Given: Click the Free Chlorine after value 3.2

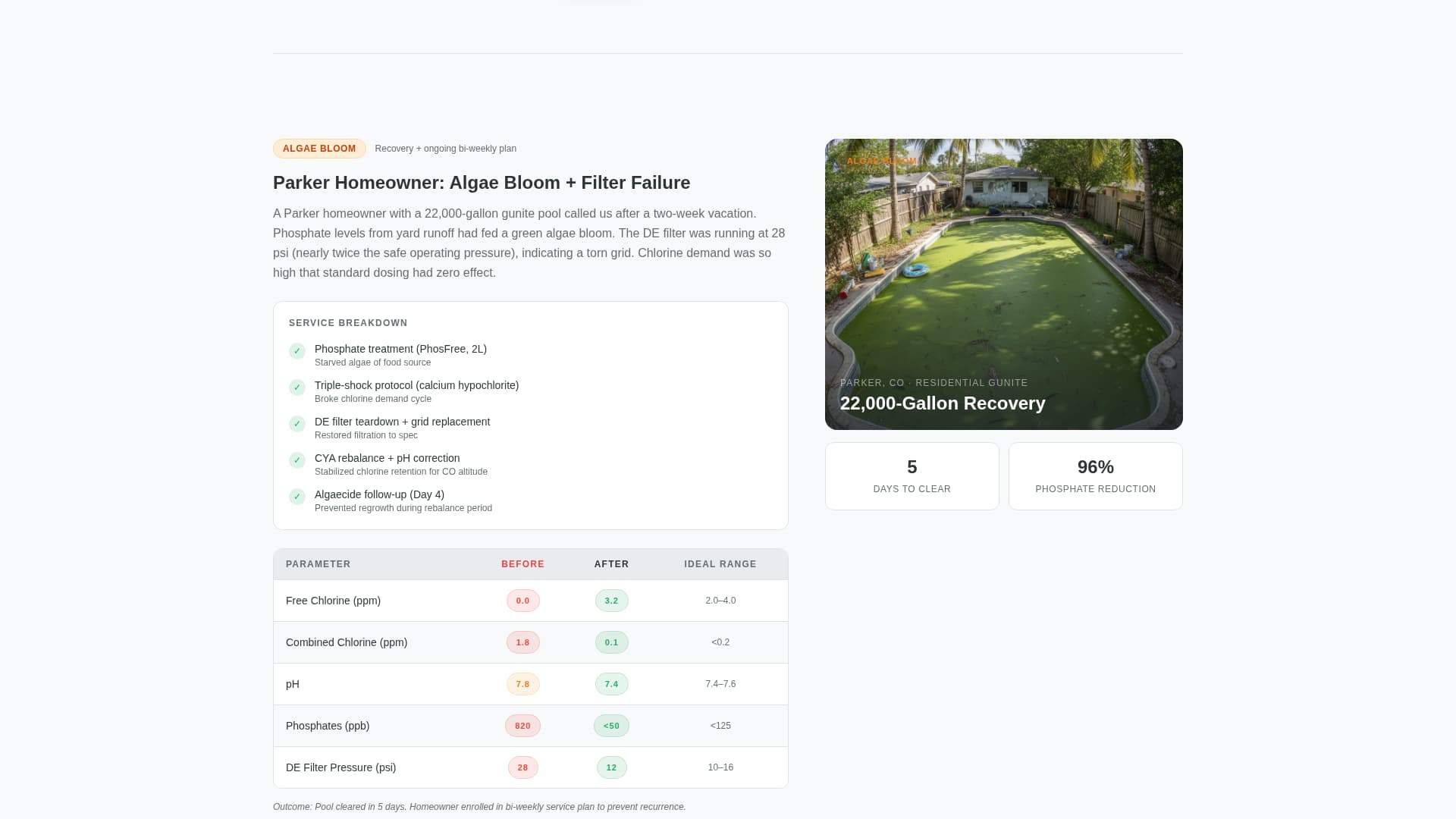Looking at the screenshot, I should [x=612, y=601].
